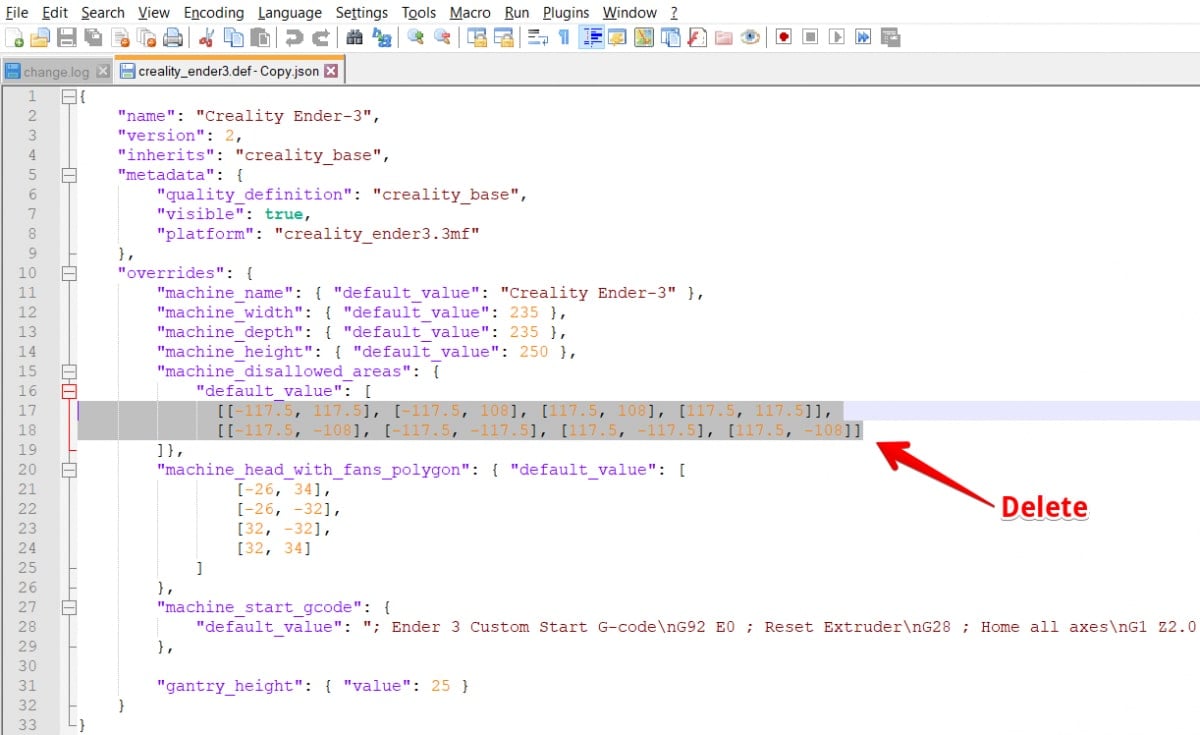The image size is (1200, 735).
Task: Collapse the "machine_head_with_fans_polygon" fold marker
Action: pyautogui.click(x=69, y=469)
